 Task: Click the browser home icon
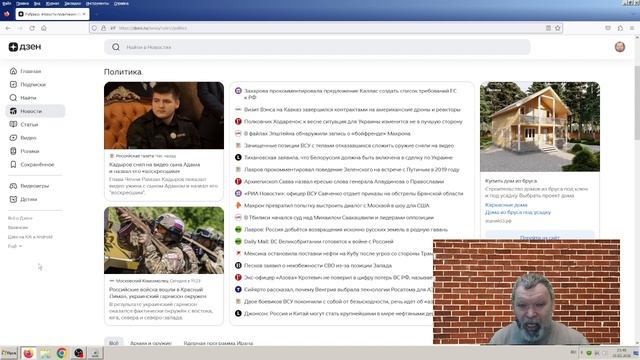pyautogui.click(x=44, y=28)
